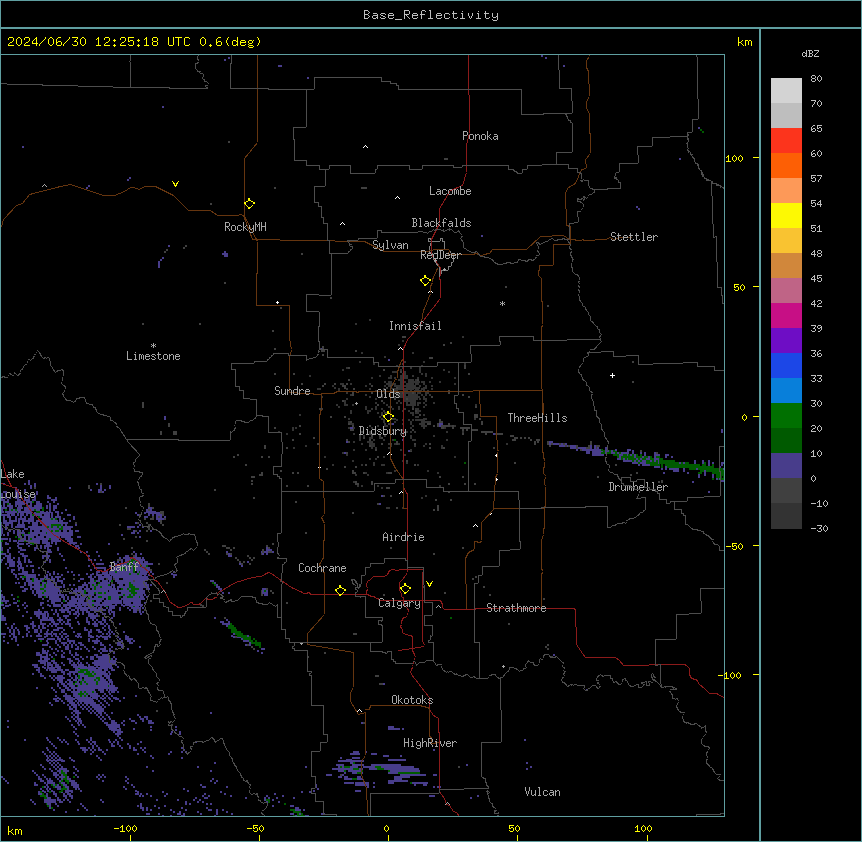Select the ThreeHills city label
862x842 pixels.
(537, 418)
